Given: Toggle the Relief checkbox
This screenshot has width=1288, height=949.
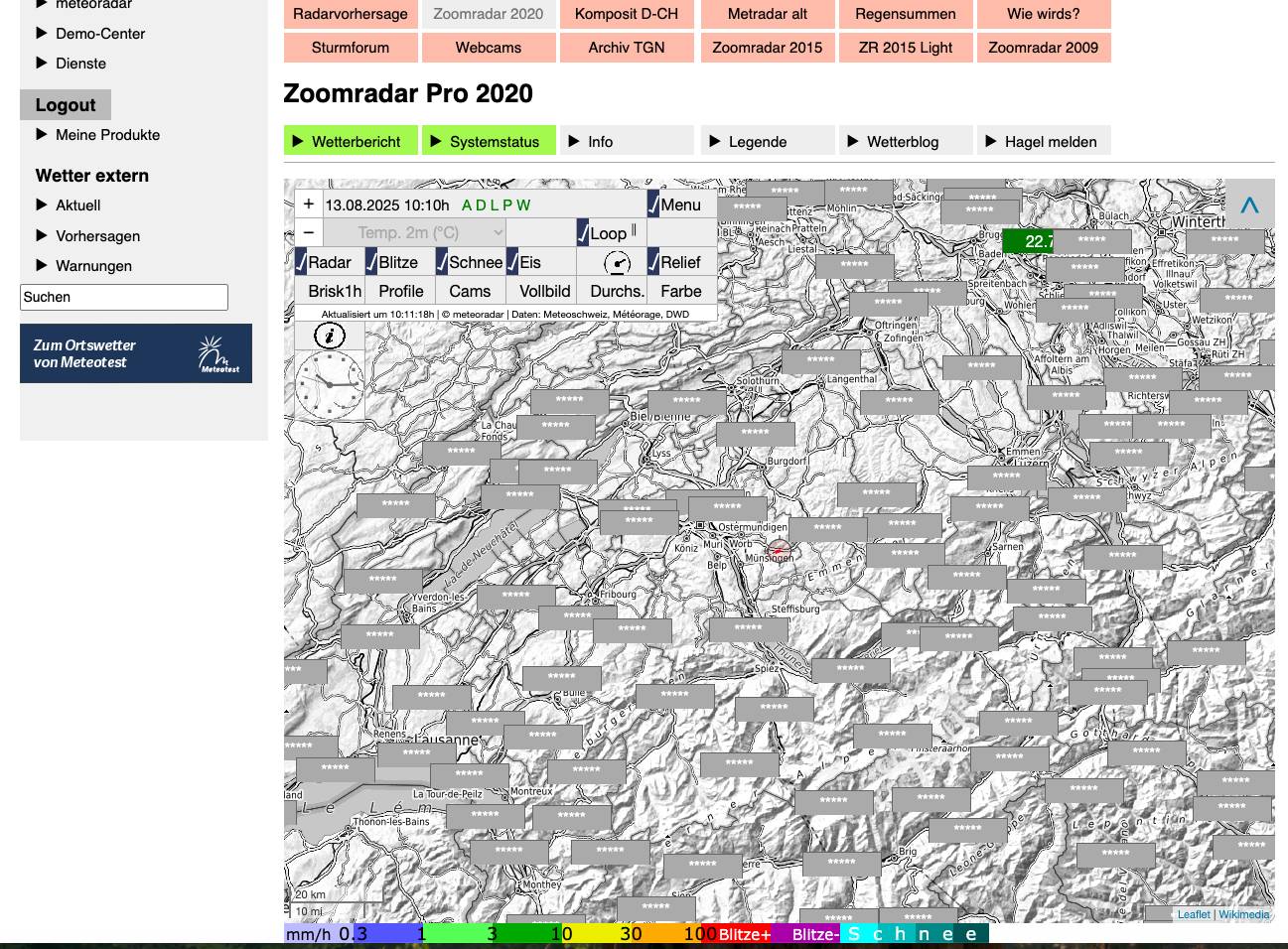Looking at the screenshot, I should (x=653, y=262).
